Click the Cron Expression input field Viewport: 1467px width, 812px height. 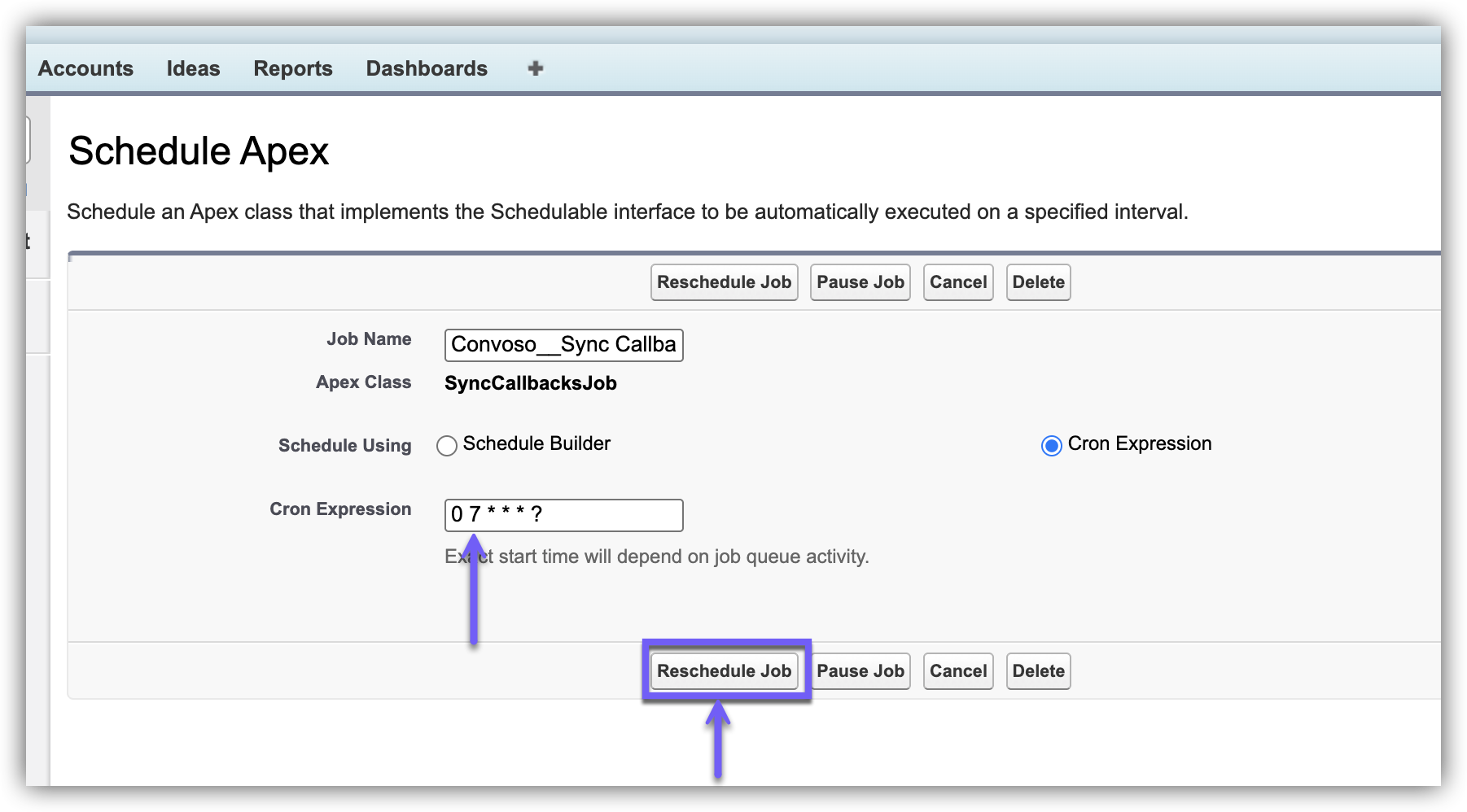click(x=563, y=515)
